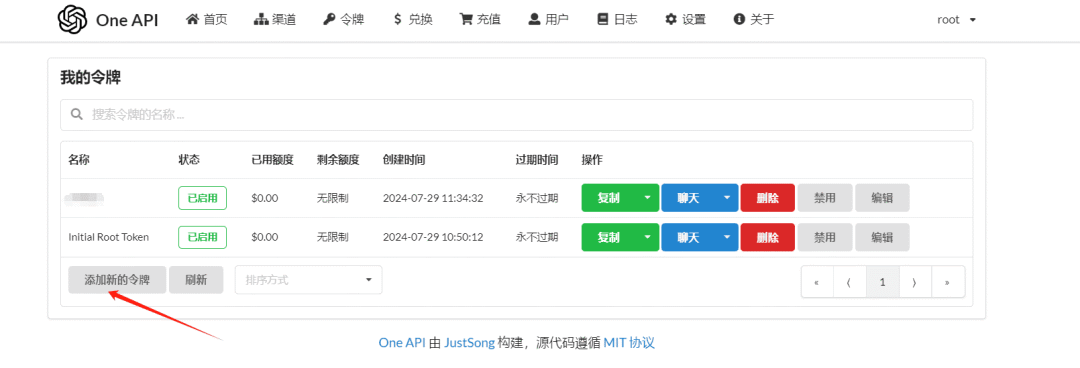Viewport: 1080px width, 368px height.
Task: Click the 已启用 status of 11:34:32 token
Action: click(x=202, y=198)
